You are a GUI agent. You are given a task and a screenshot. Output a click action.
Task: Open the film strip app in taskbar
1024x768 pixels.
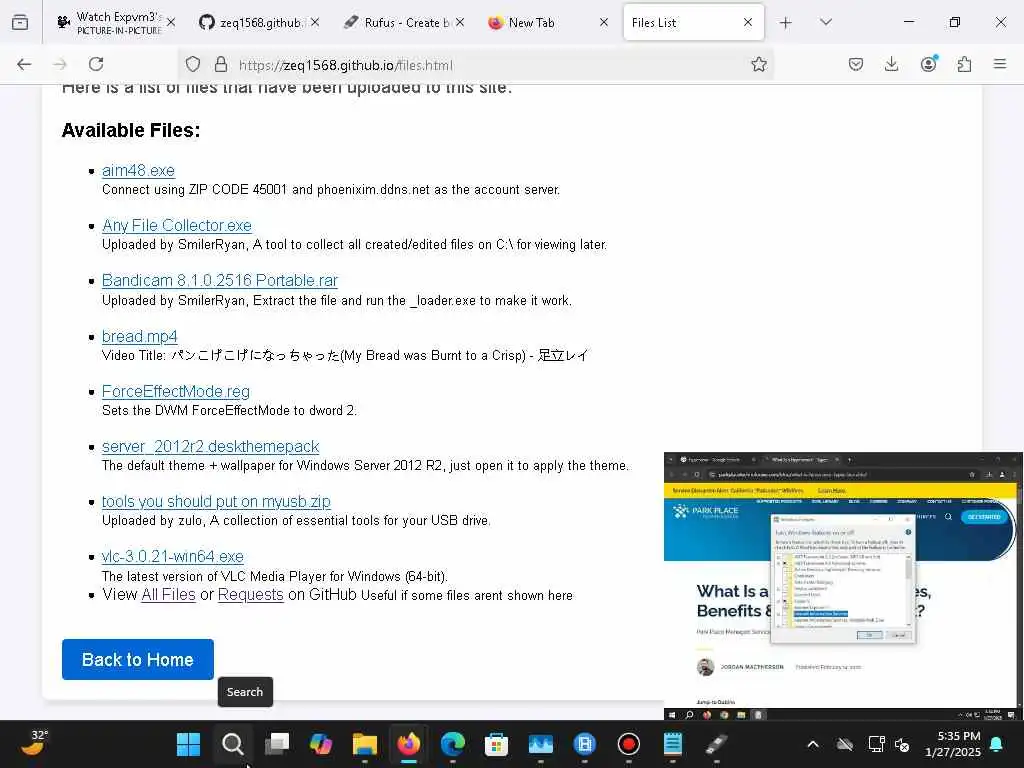pyautogui.click(x=584, y=744)
